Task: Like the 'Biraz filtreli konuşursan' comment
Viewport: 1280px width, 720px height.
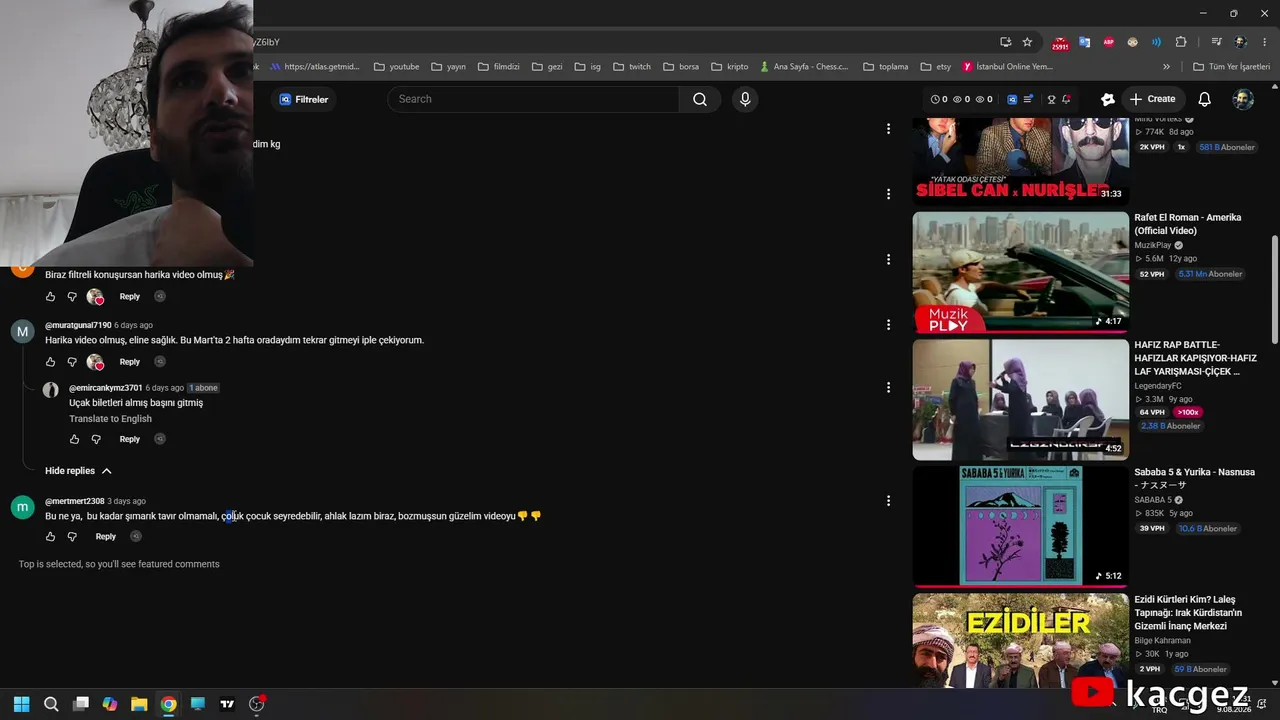Action: (x=51, y=297)
